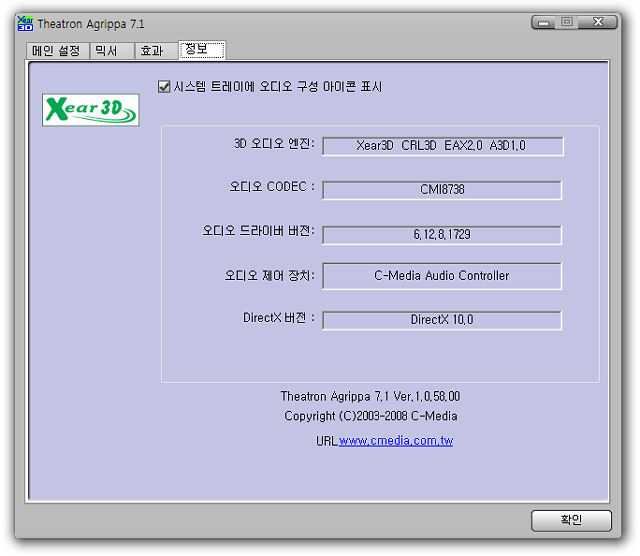Screen dimensions: 640x556
Task: Click the Xear 3D logo
Action: pyautogui.click(x=91, y=110)
